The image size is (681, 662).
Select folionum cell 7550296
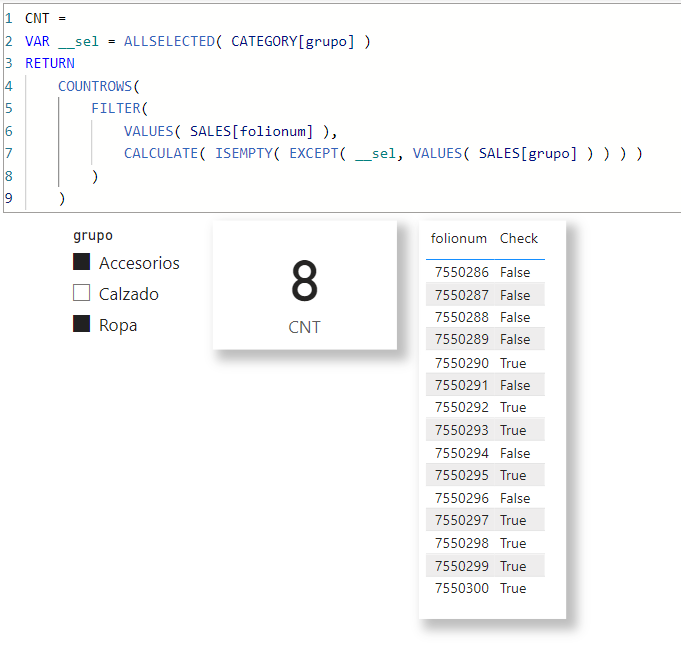[462, 498]
